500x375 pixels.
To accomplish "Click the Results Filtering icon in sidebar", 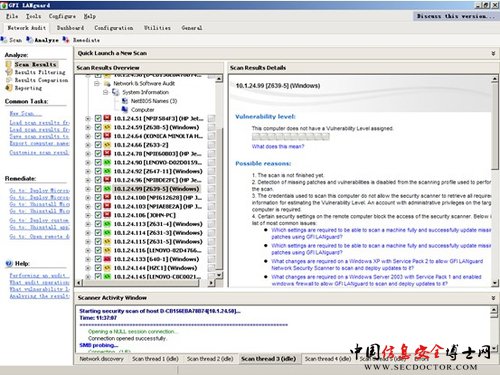I will point(9,72).
